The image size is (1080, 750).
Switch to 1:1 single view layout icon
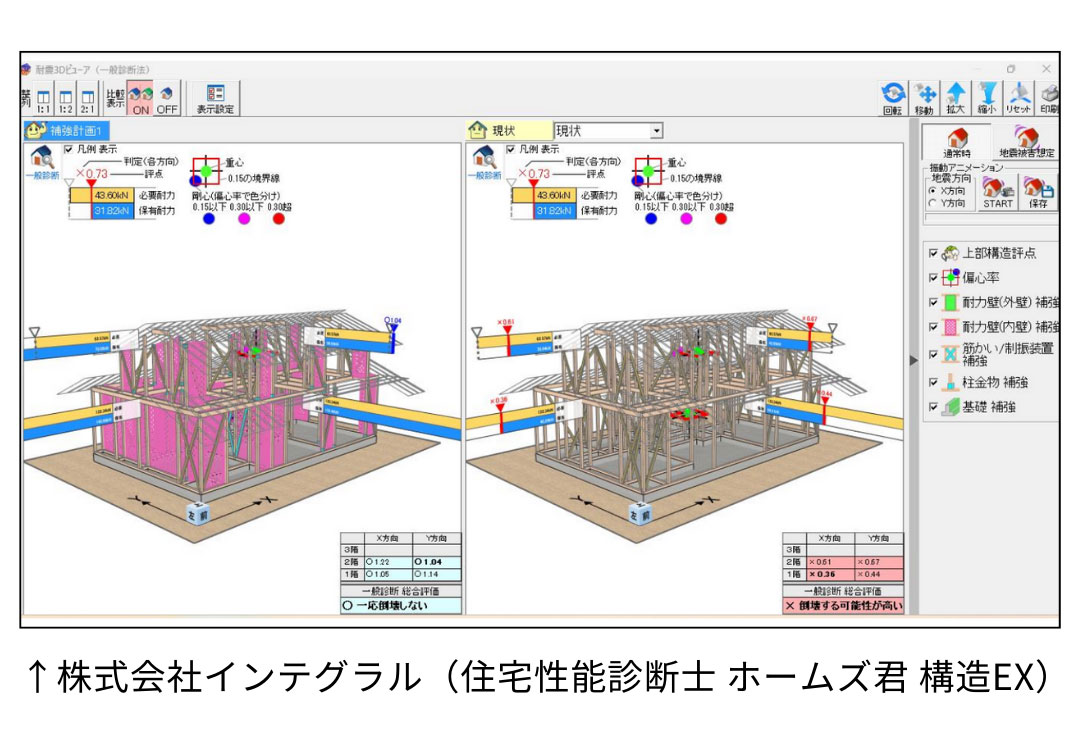coord(43,96)
